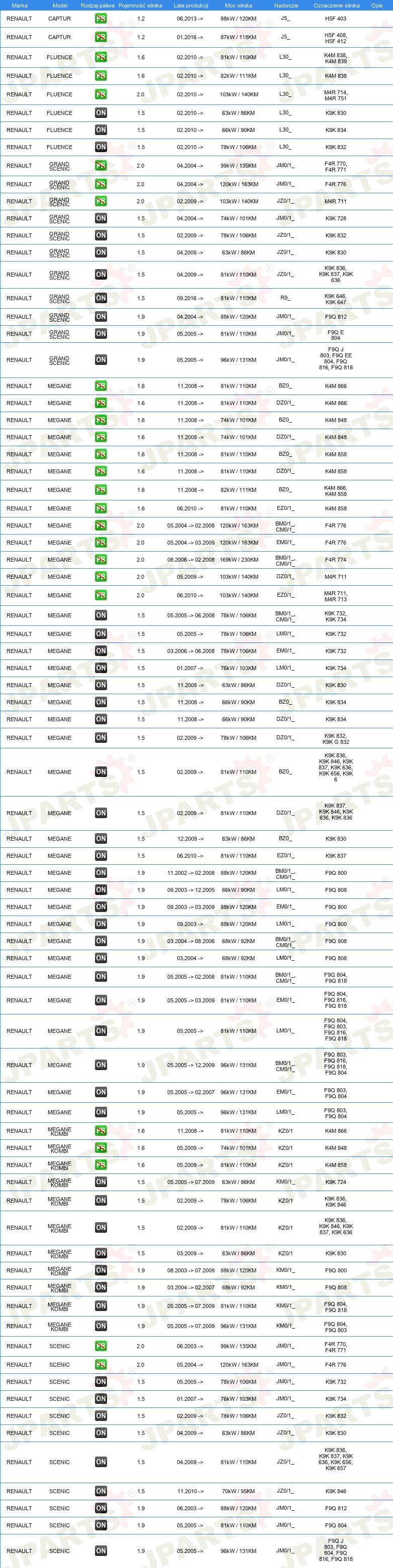The width and height of the screenshot is (393, 1568).
Task: Click petrol icon in Grand Scenic M4R 711 row
Action: coord(101,201)
